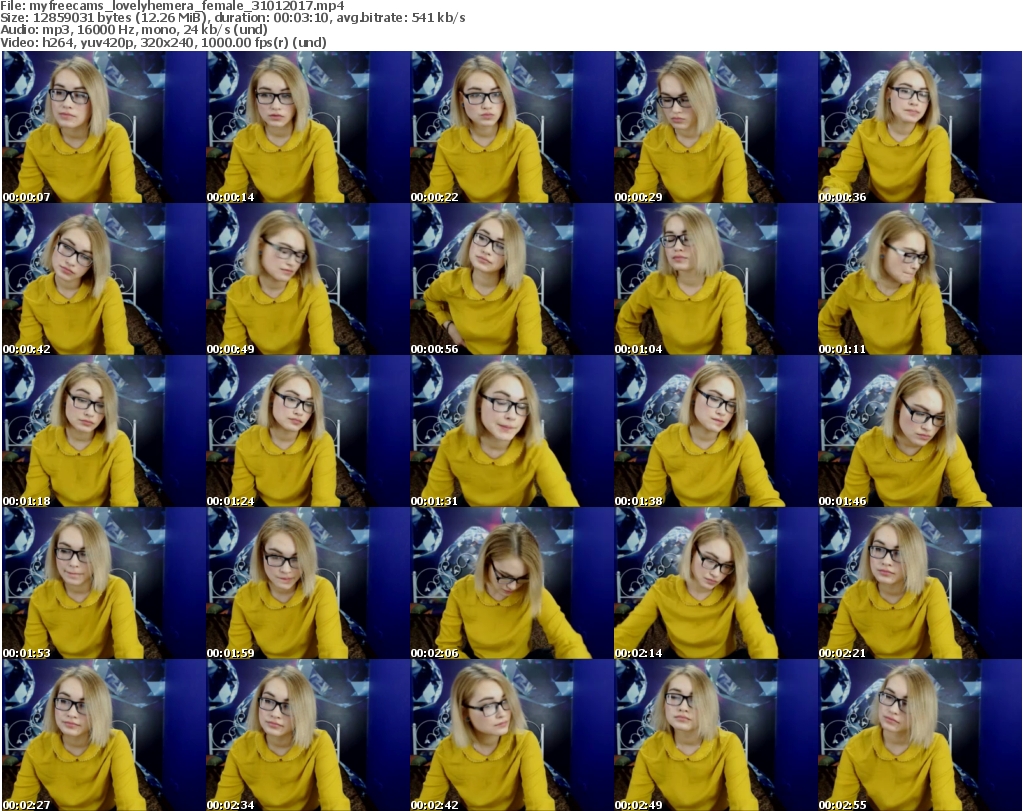Select the thumbnail stamped 00:00:36
This screenshot has width=1024, height=811.
(x=920, y=127)
